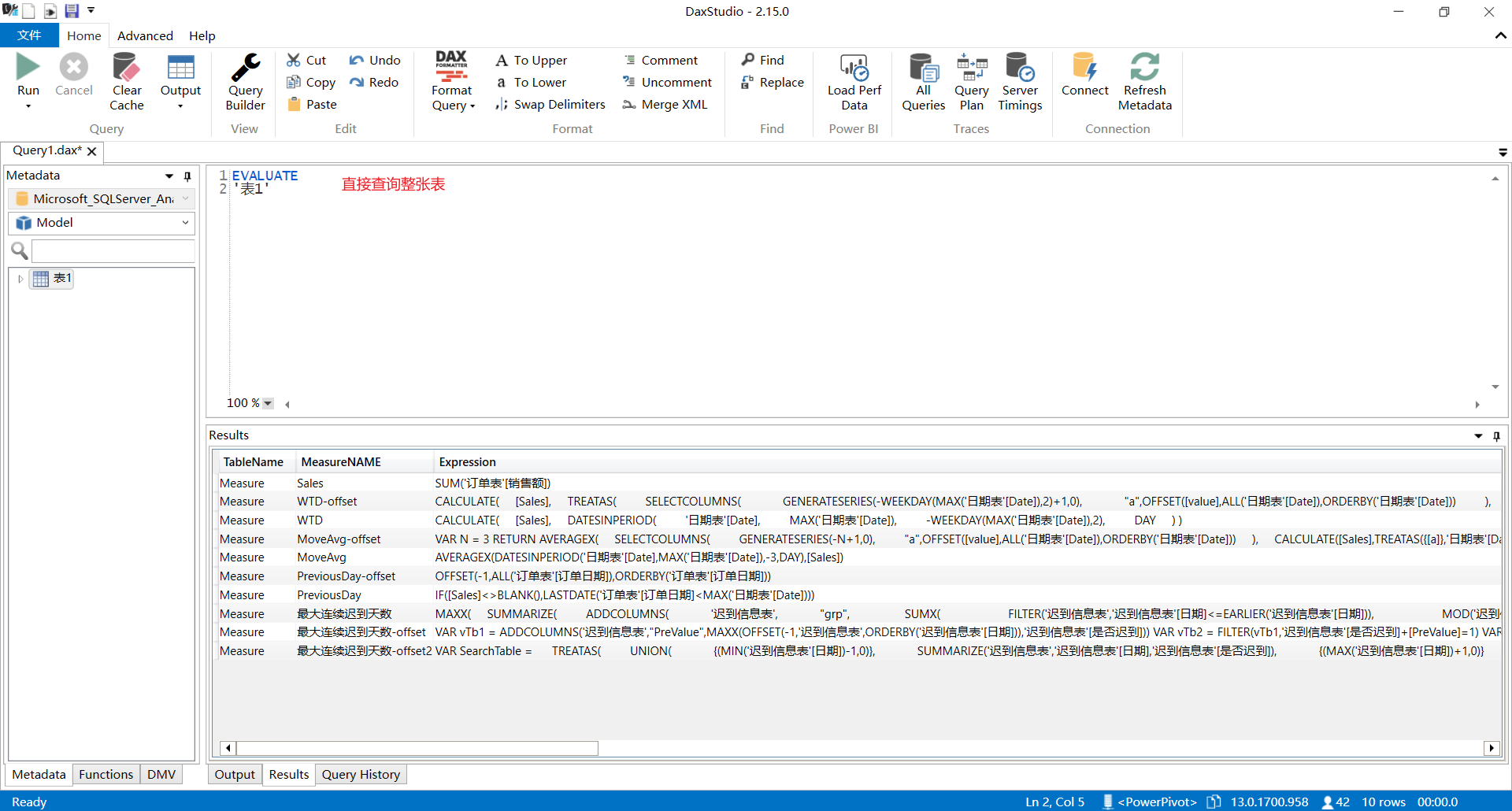Click the results scroll right arrow

pyautogui.click(x=1491, y=748)
